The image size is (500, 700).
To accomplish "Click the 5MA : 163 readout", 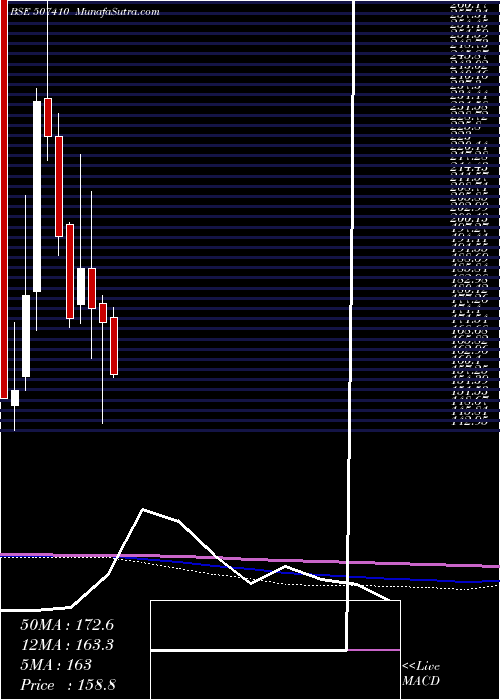I will (56, 665).
